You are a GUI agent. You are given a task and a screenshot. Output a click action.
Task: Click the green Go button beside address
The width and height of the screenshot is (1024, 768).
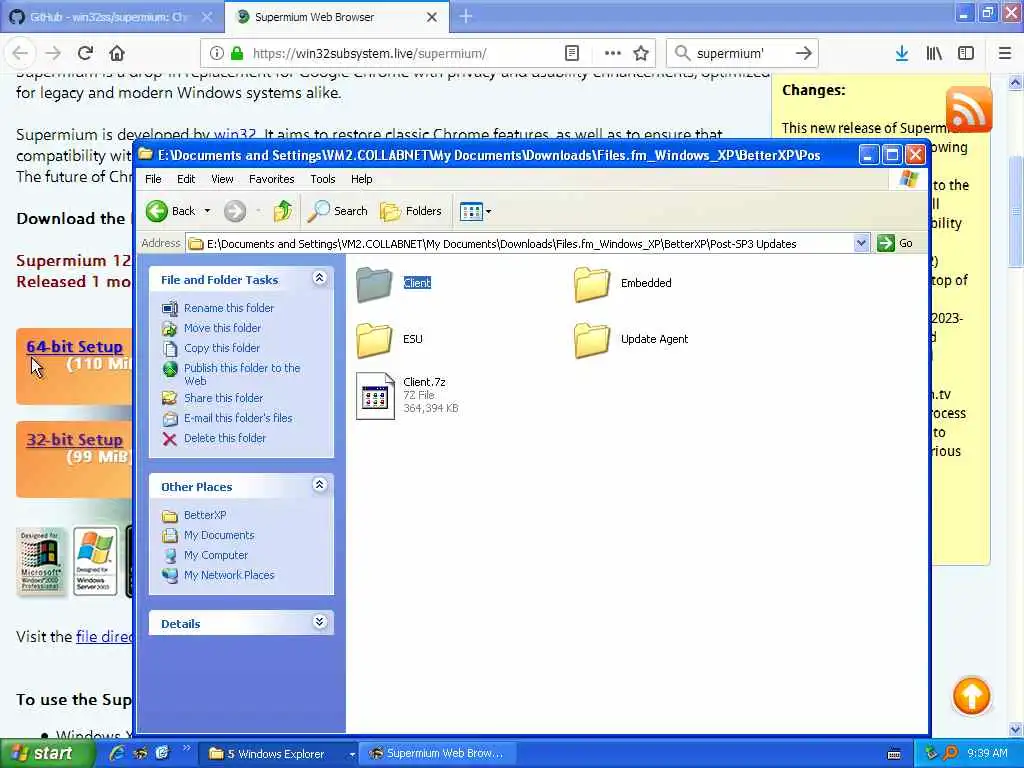(895, 244)
